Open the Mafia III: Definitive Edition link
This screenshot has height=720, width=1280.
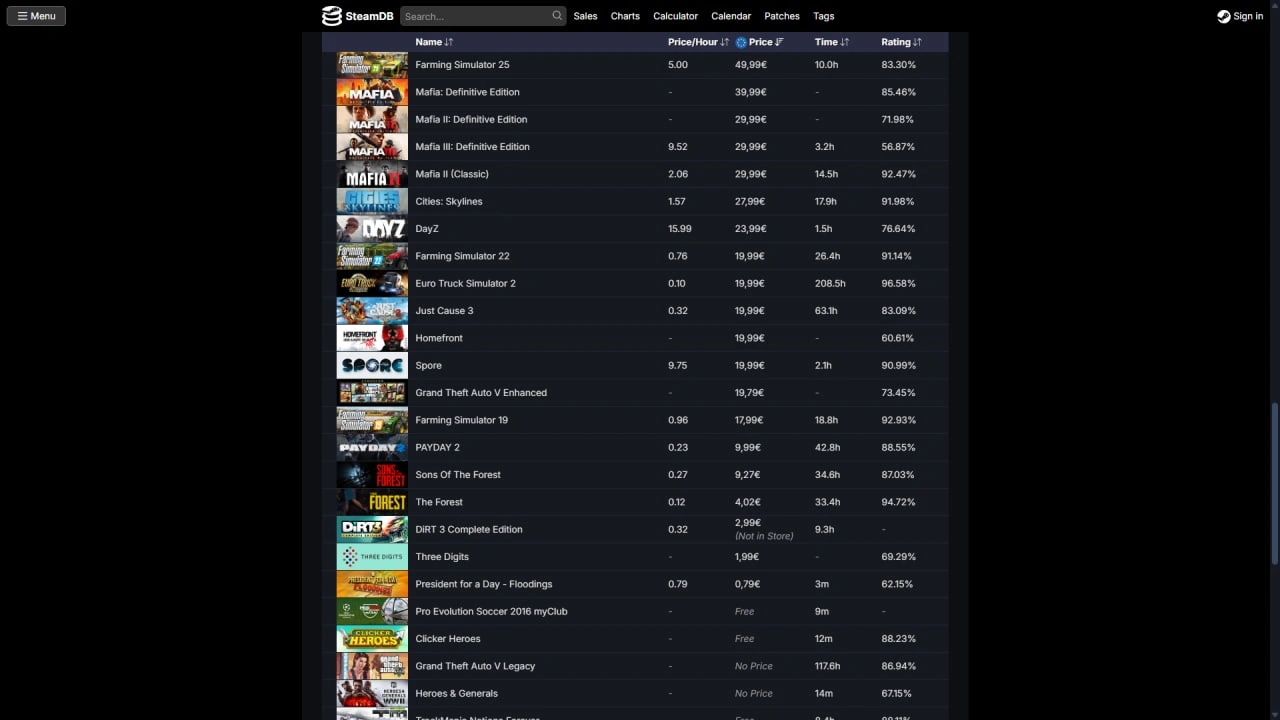(472, 146)
